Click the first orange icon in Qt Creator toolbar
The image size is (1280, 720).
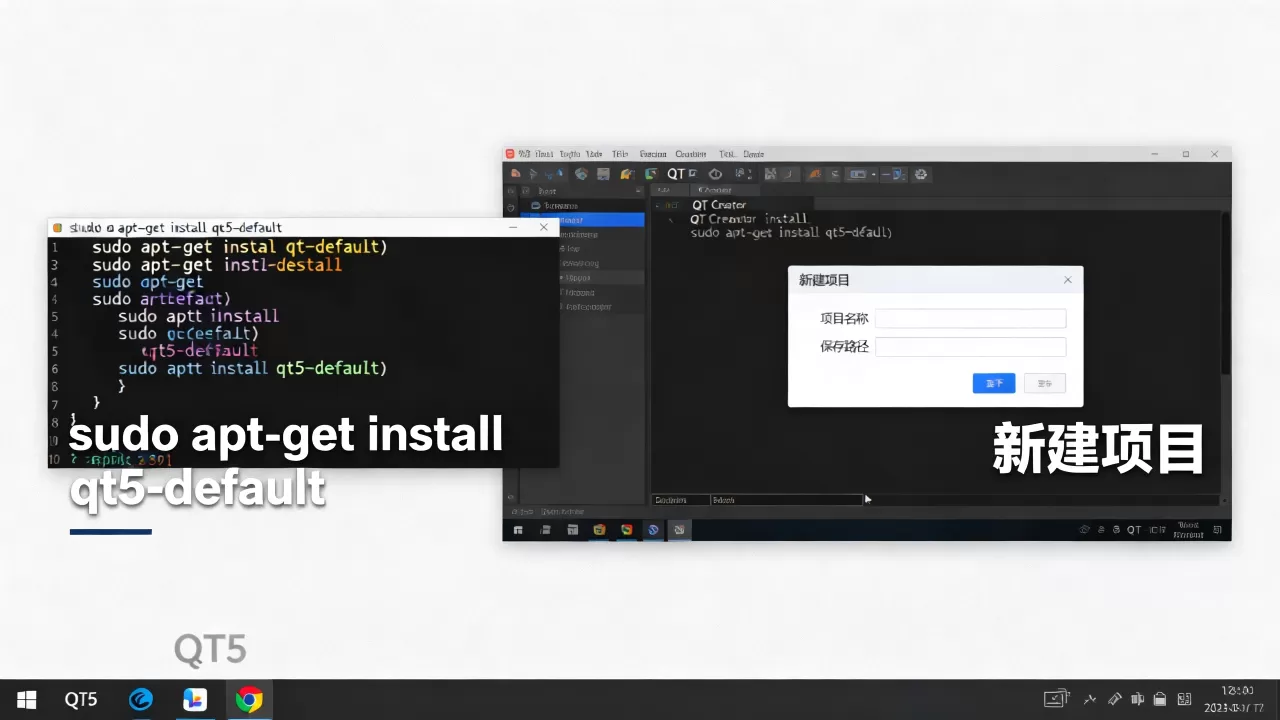point(516,174)
